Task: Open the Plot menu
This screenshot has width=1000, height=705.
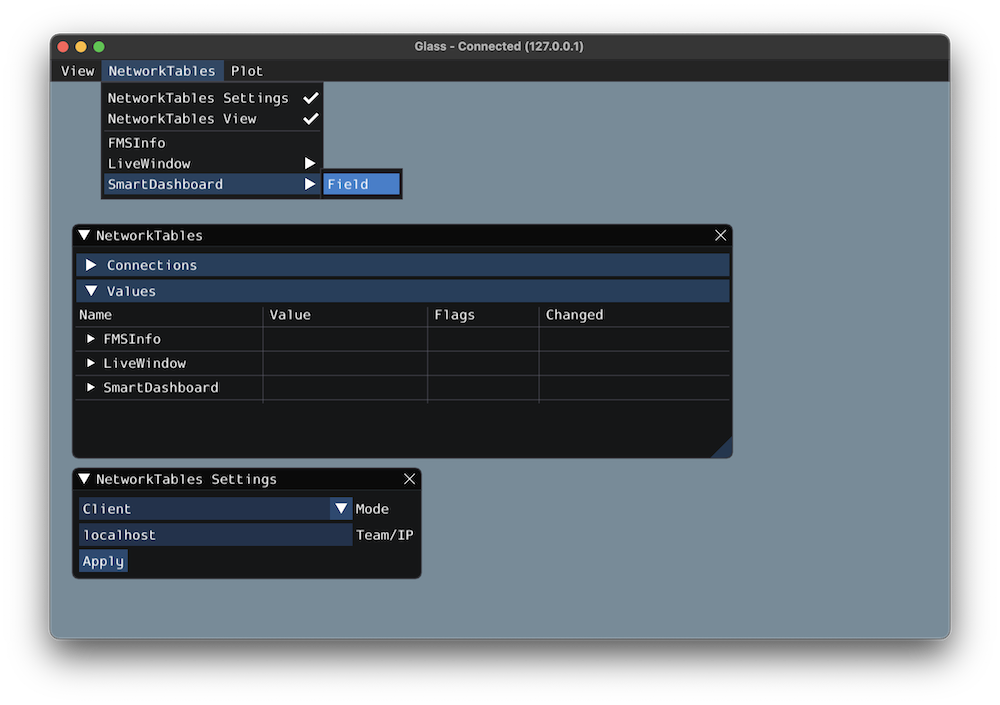Action: click(247, 71)
